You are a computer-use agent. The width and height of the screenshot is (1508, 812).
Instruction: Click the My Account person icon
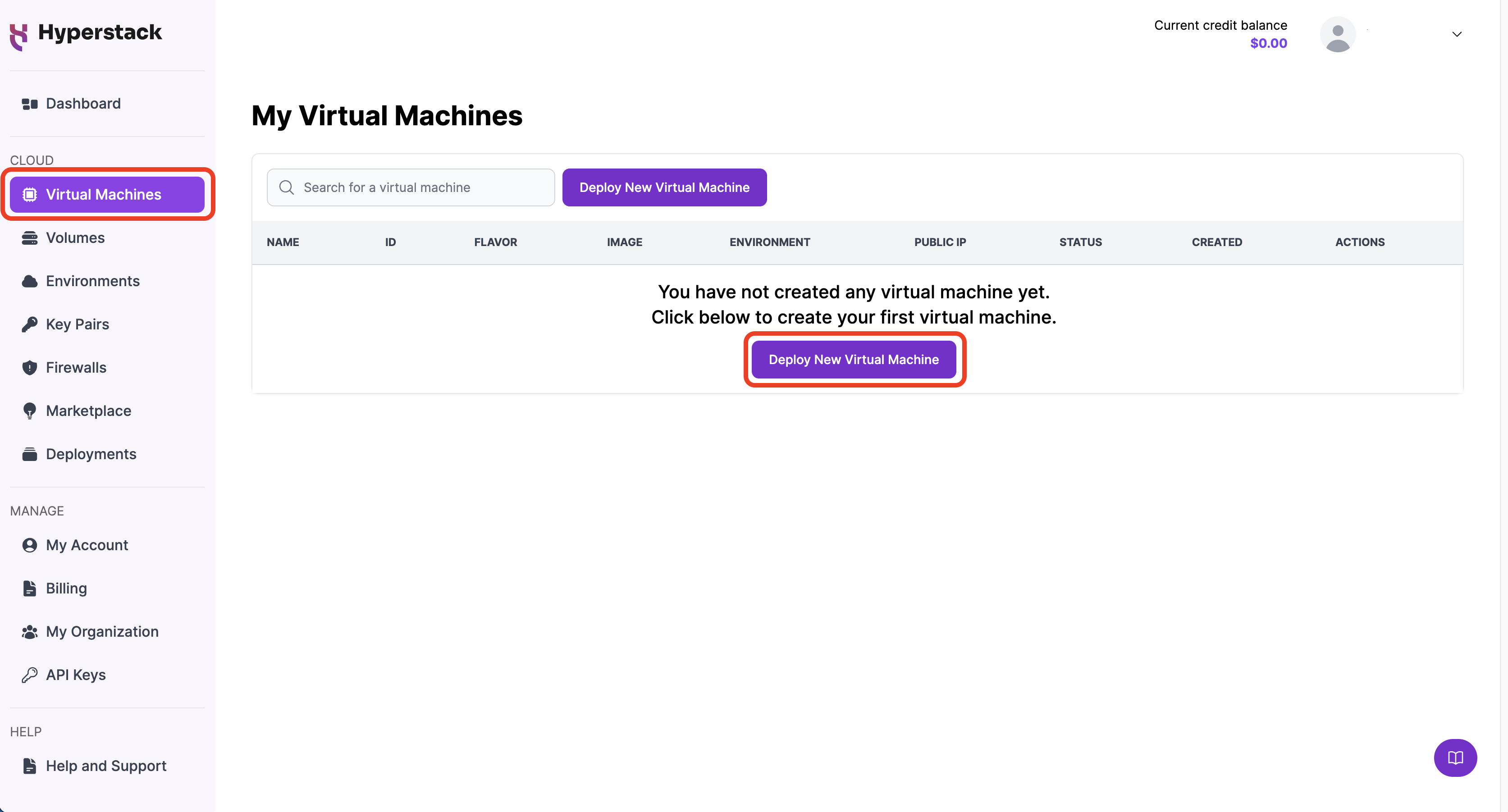pyautogui.click(x=29, y=545)
